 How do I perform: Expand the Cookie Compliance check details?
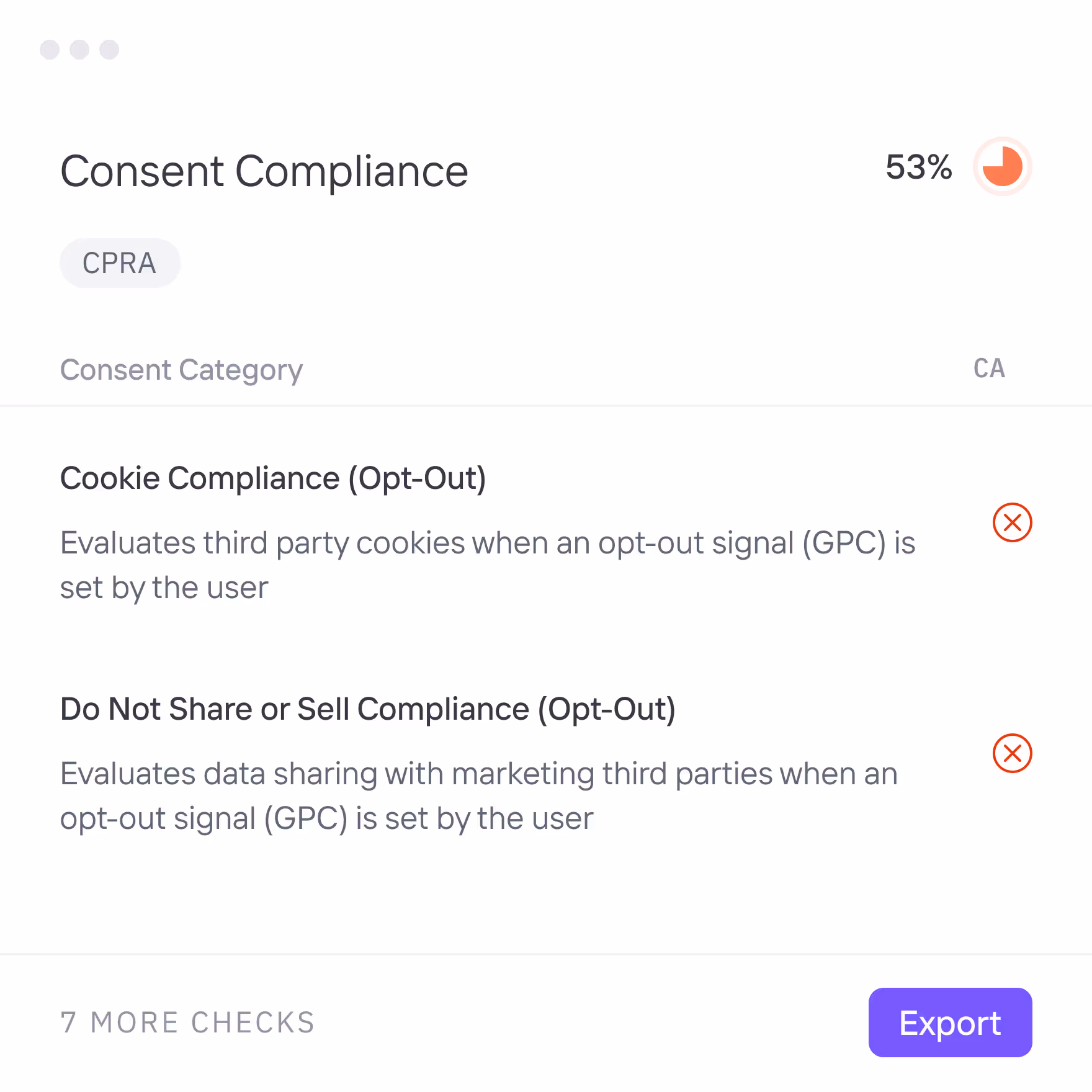pos(273,478)
